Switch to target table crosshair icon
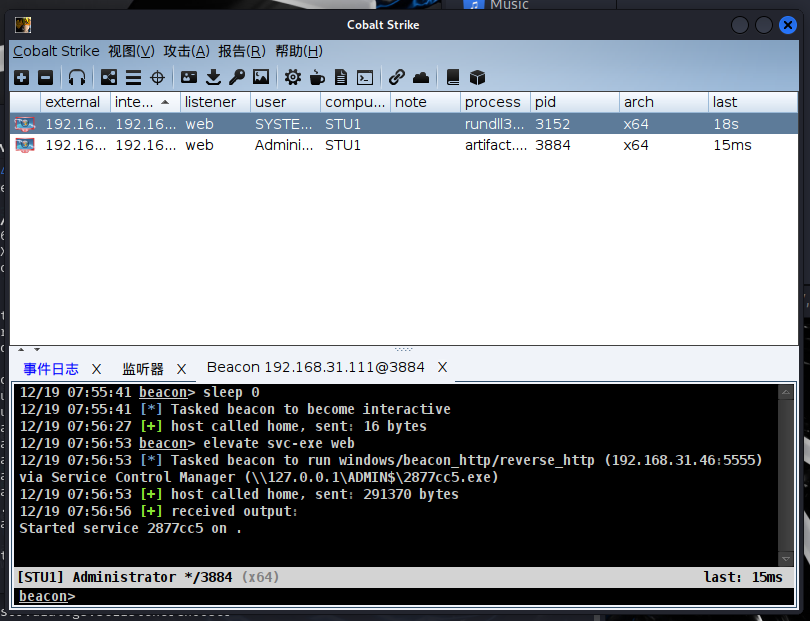810x621 pixels. (157, 78)
